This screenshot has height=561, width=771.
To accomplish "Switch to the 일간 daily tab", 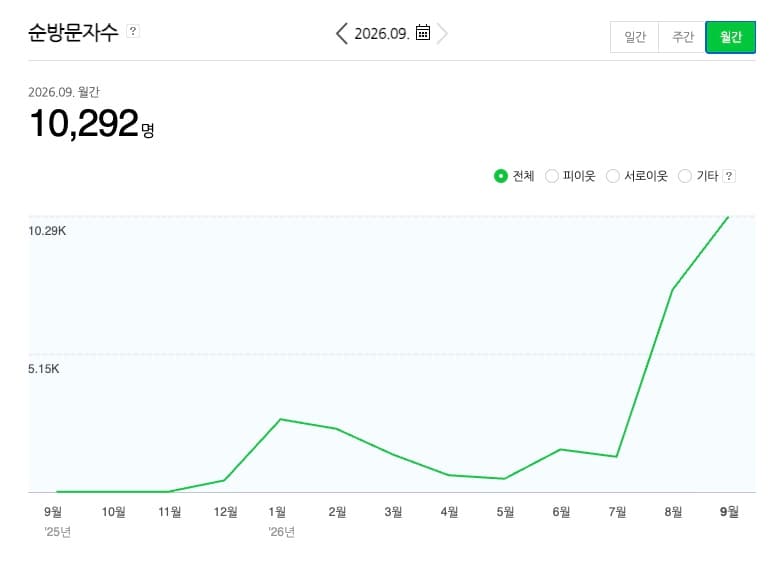I will pos(634,37).
